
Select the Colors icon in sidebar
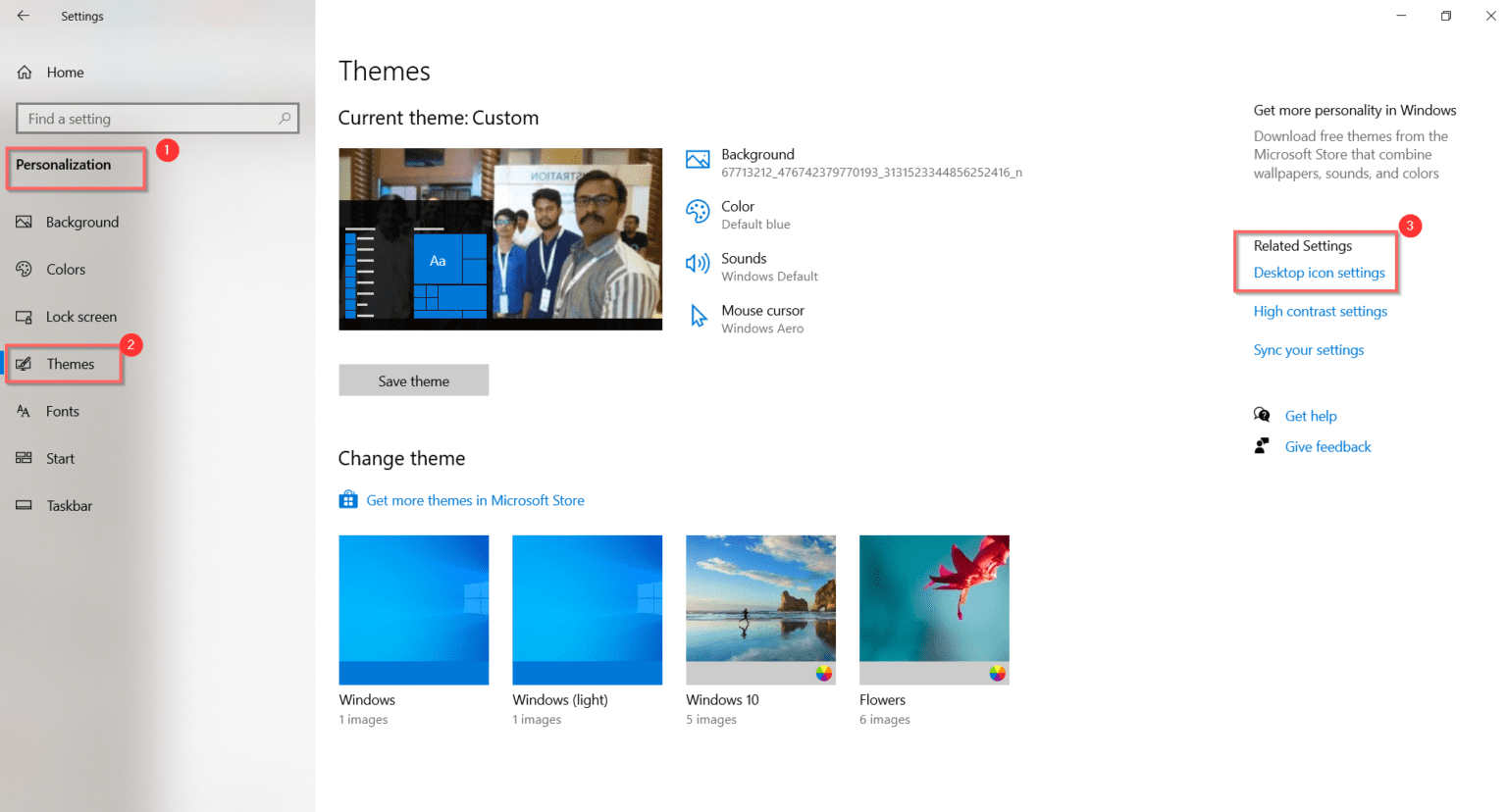pyautogui.click(x=24, y=269)
